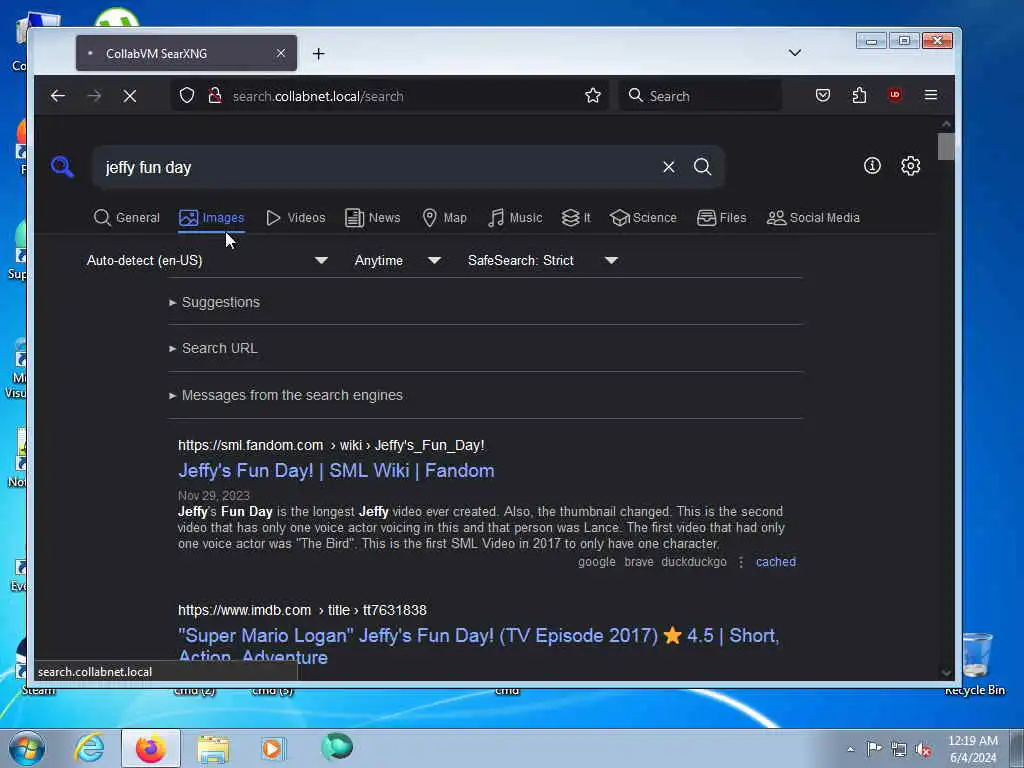Open the cached link of Fandom result

(x=776, y=562)
